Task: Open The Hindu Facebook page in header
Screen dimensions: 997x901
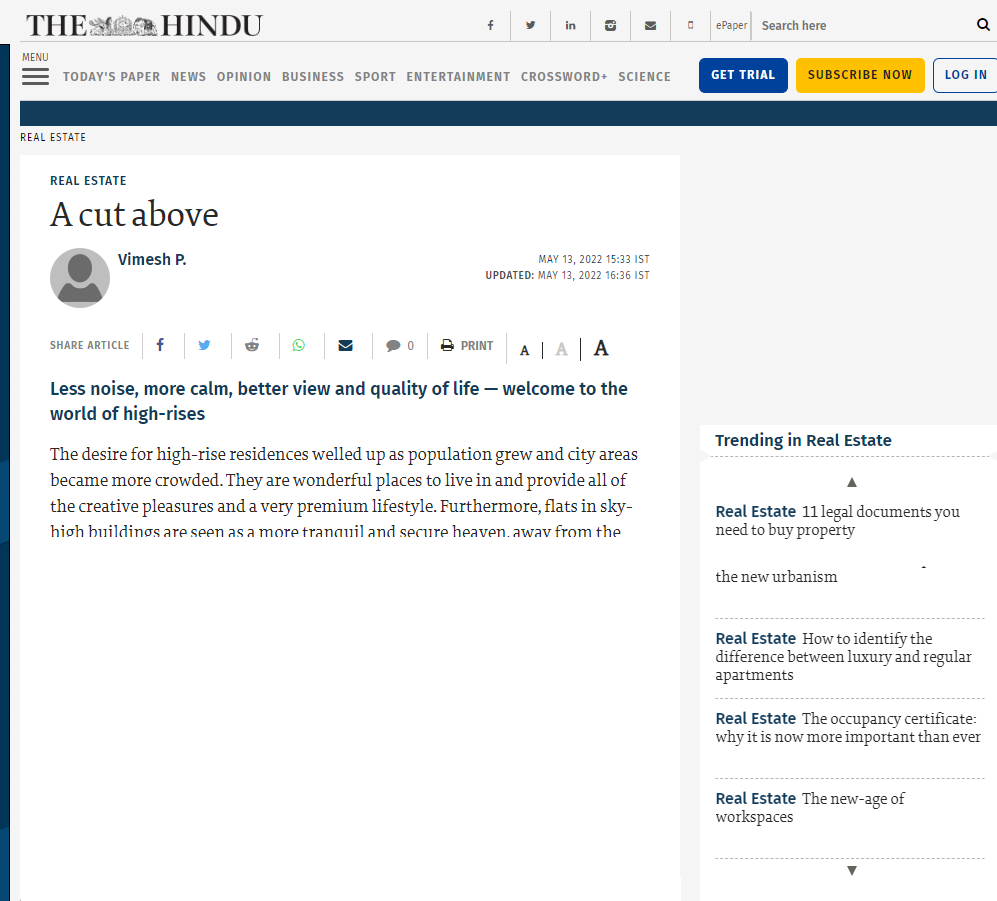Action: click(x=490, y=25)
